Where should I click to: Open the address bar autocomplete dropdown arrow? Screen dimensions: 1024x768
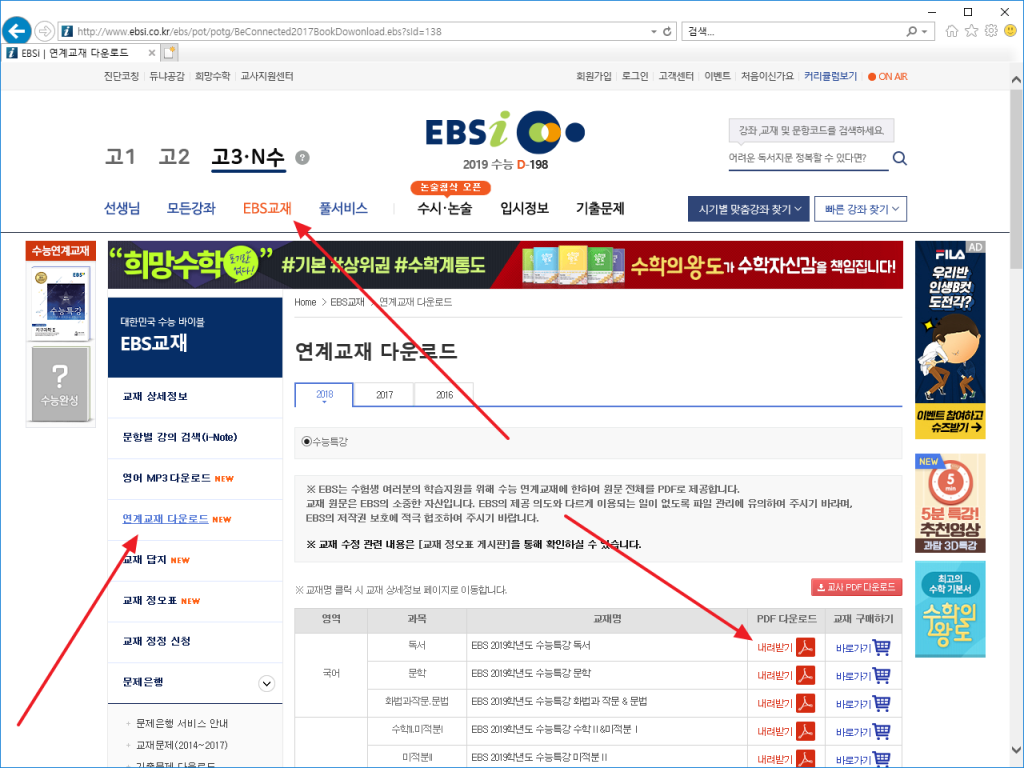(655, 30)
